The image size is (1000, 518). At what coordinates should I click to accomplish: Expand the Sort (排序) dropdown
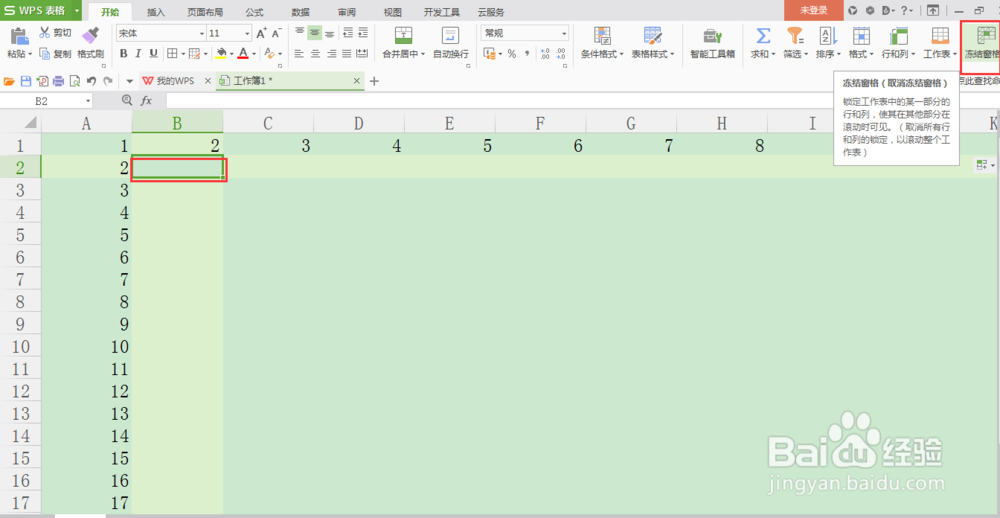pyautogui.click(x=839, y=55)
